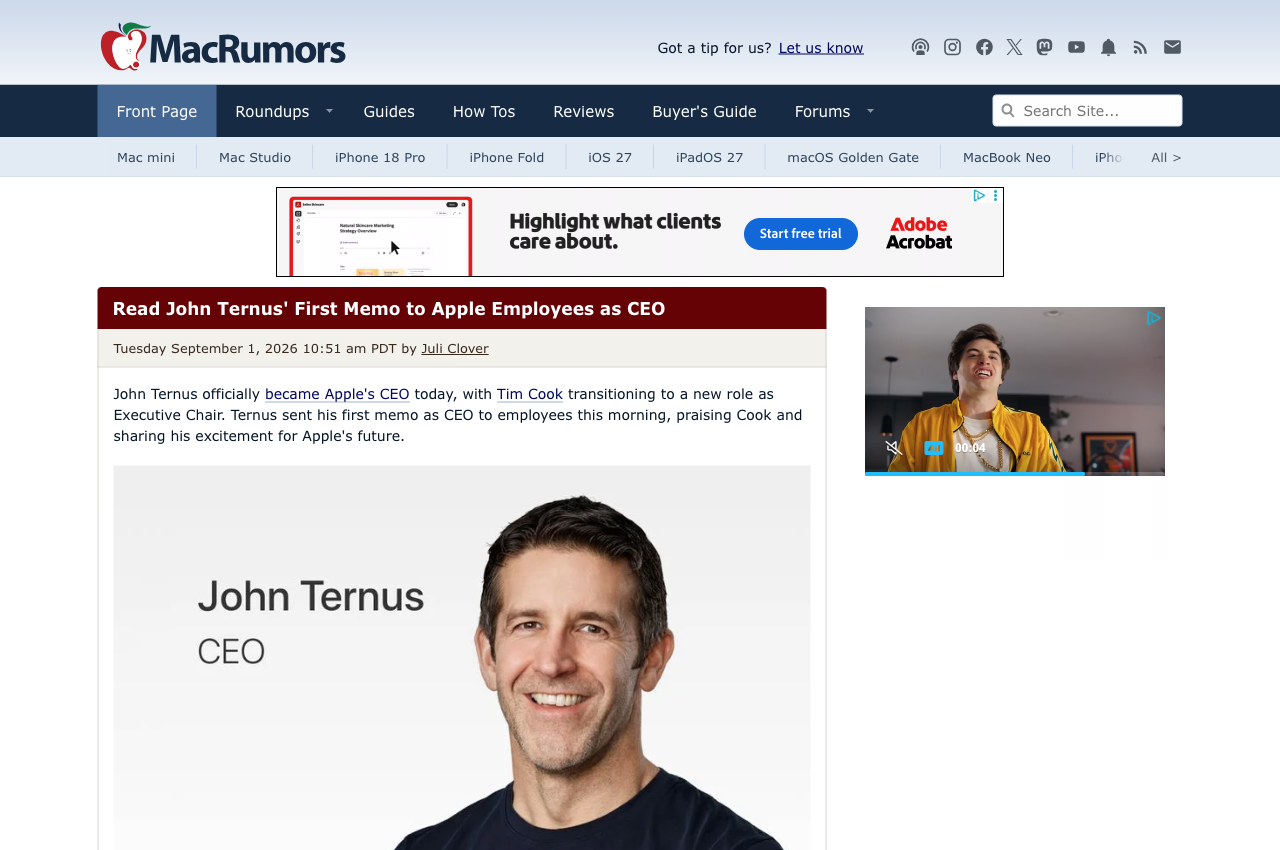Image resolution: width=1280 pixels, height=850 pixels.
Task: Click the Adobe ad document preview image
Action: pos(381,236)
